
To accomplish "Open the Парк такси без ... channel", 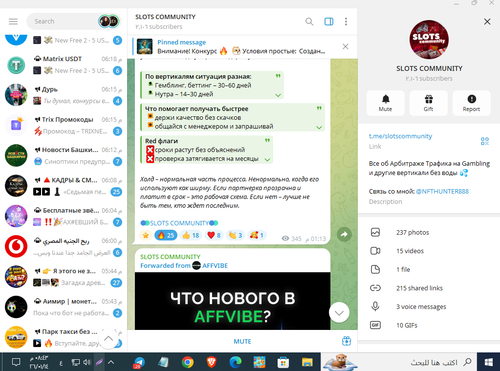I will coord(63,337).
